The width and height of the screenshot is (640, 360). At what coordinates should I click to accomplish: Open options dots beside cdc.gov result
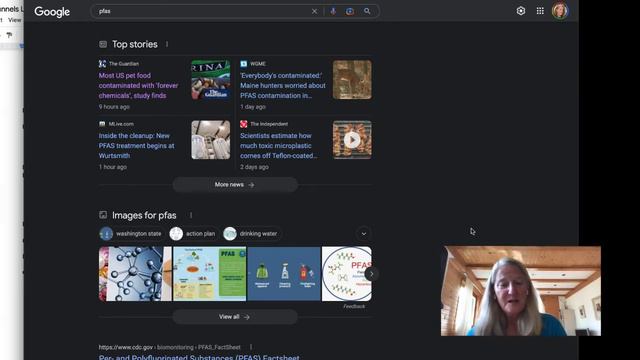tap(251, 347)
